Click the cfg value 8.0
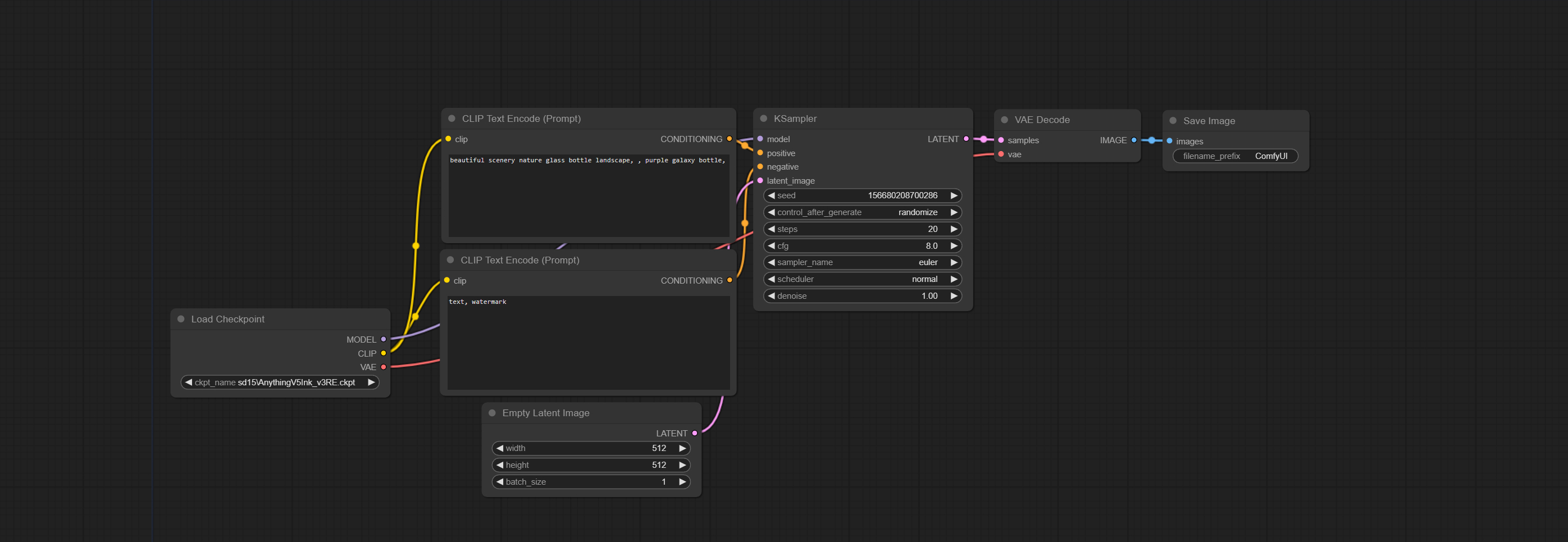The height and width of the screenshot is (542, 1568). pyautogui.click(x=931, y=246)
